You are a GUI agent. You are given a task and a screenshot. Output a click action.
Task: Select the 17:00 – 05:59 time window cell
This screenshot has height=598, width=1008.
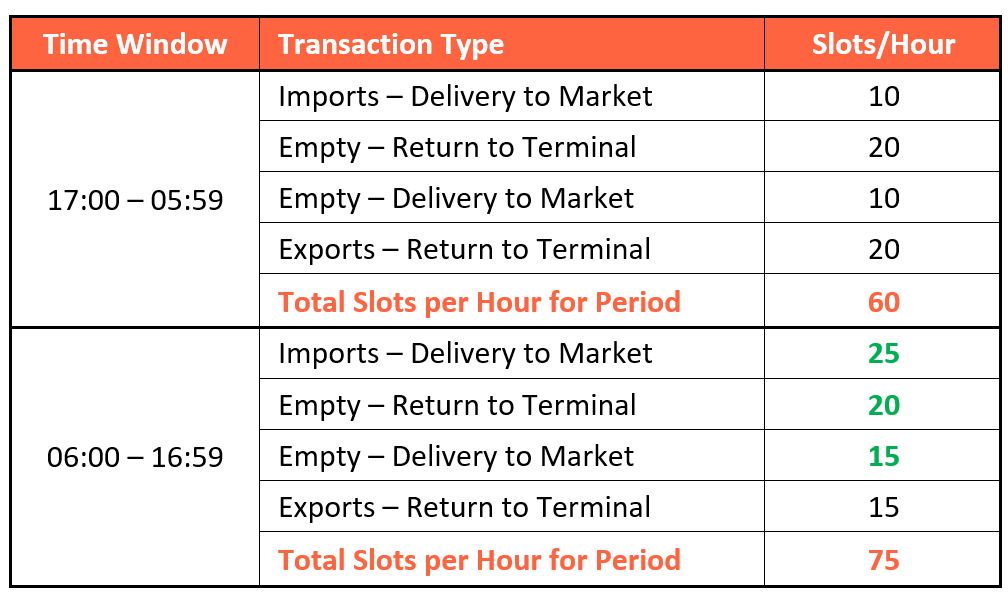click(135, 199)
